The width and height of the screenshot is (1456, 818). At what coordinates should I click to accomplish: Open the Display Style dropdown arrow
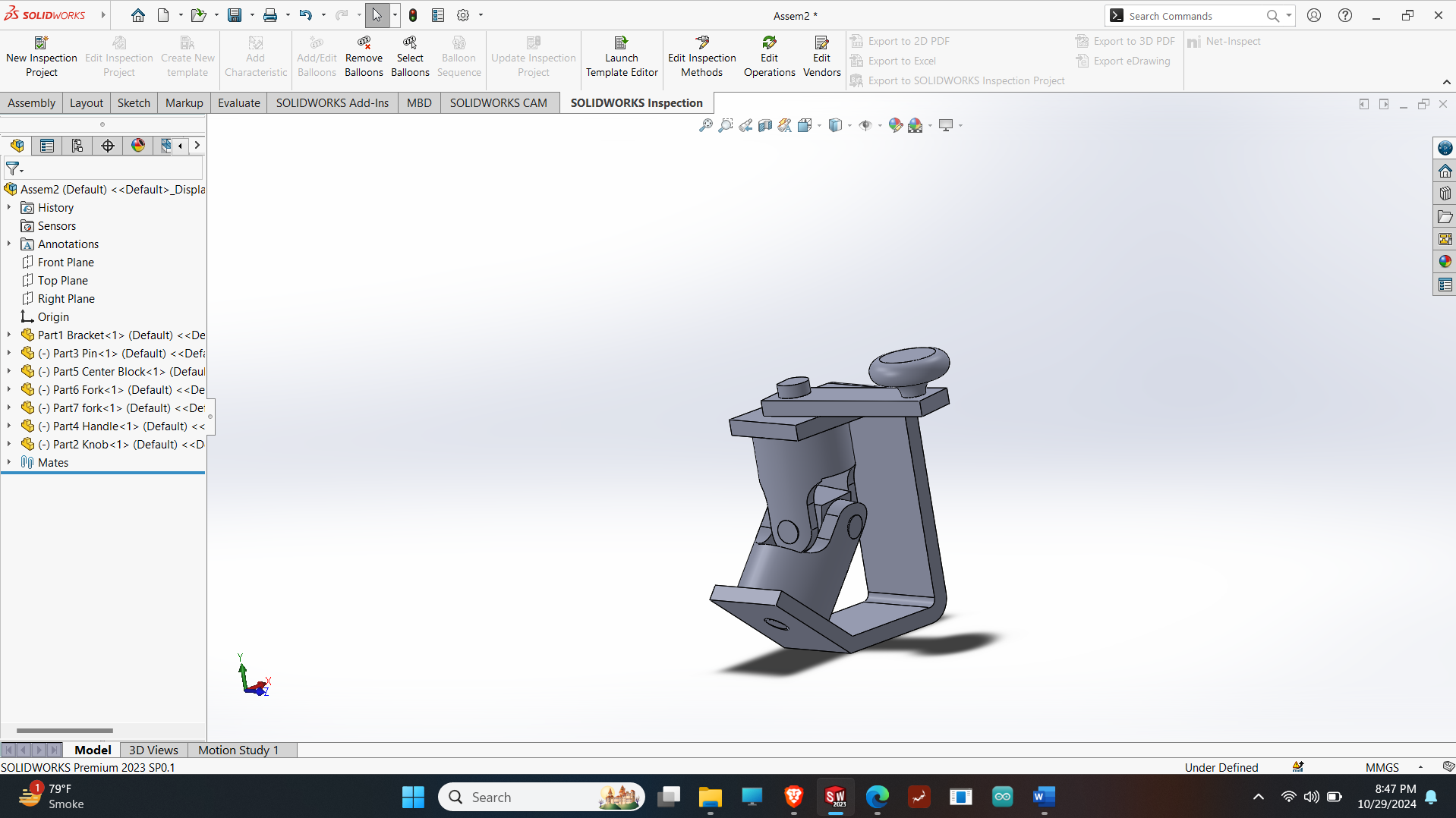pyautogui.click(x=849, y=125)
